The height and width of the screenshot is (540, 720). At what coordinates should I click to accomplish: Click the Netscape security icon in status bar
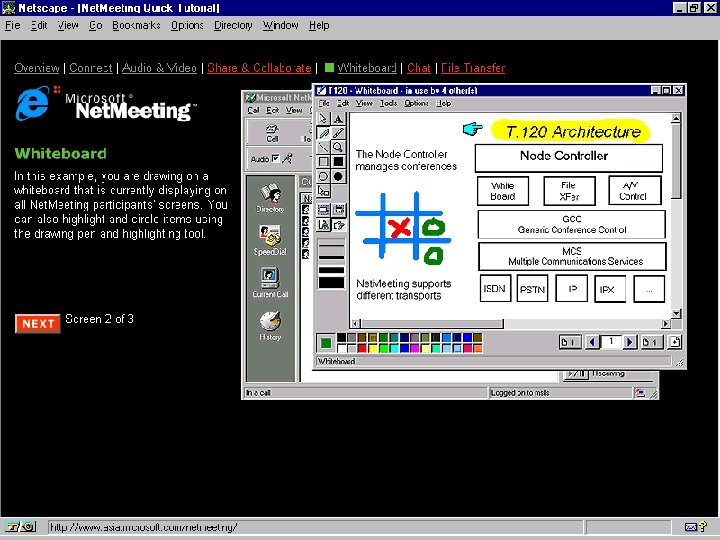(x=19, y=527)
